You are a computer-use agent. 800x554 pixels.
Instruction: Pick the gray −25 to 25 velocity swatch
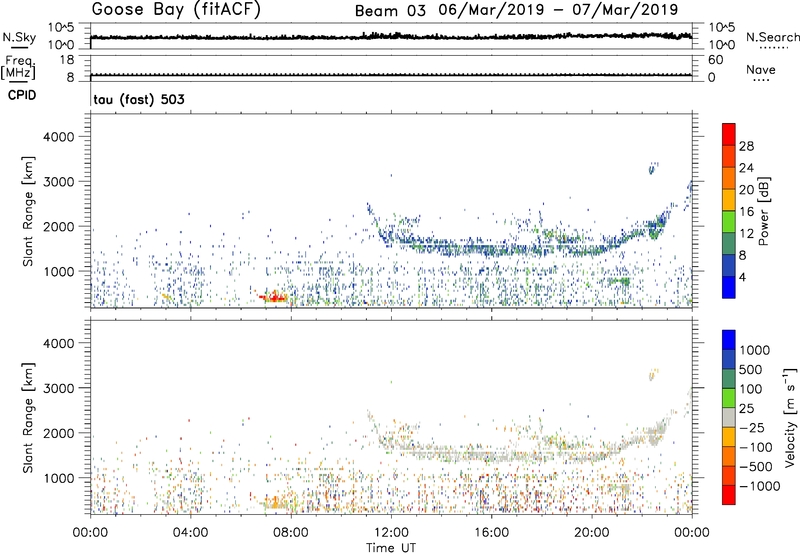[729, 417]
